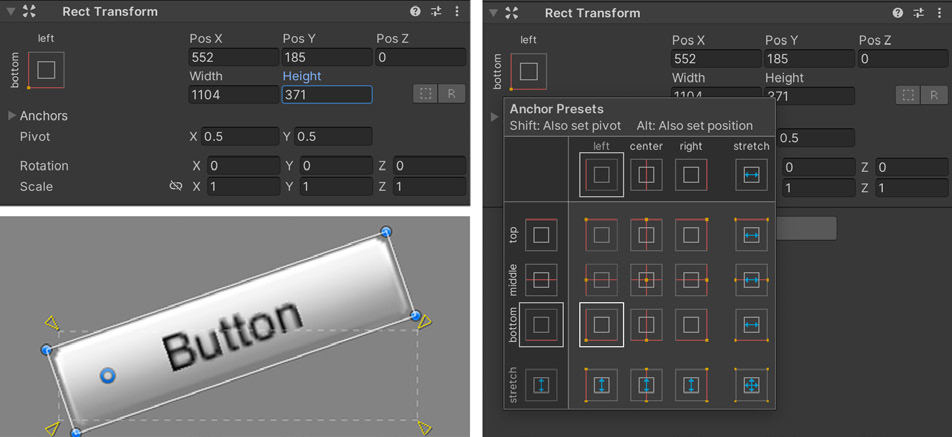Select the vertical-stretch left anchor preset
The image size is (952, 437).
(601, 385)
